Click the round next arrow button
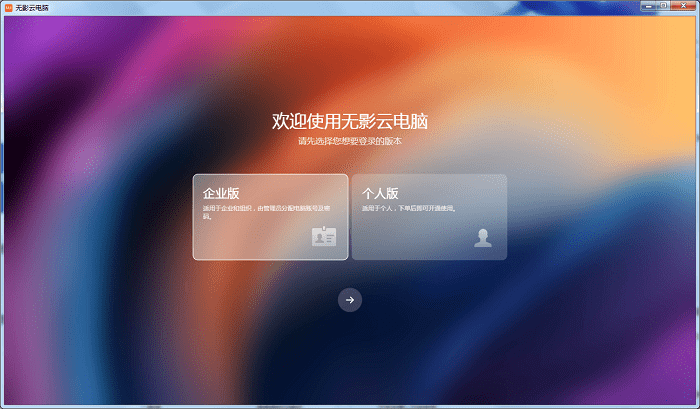Screen dimensions: 700x409 350,300
